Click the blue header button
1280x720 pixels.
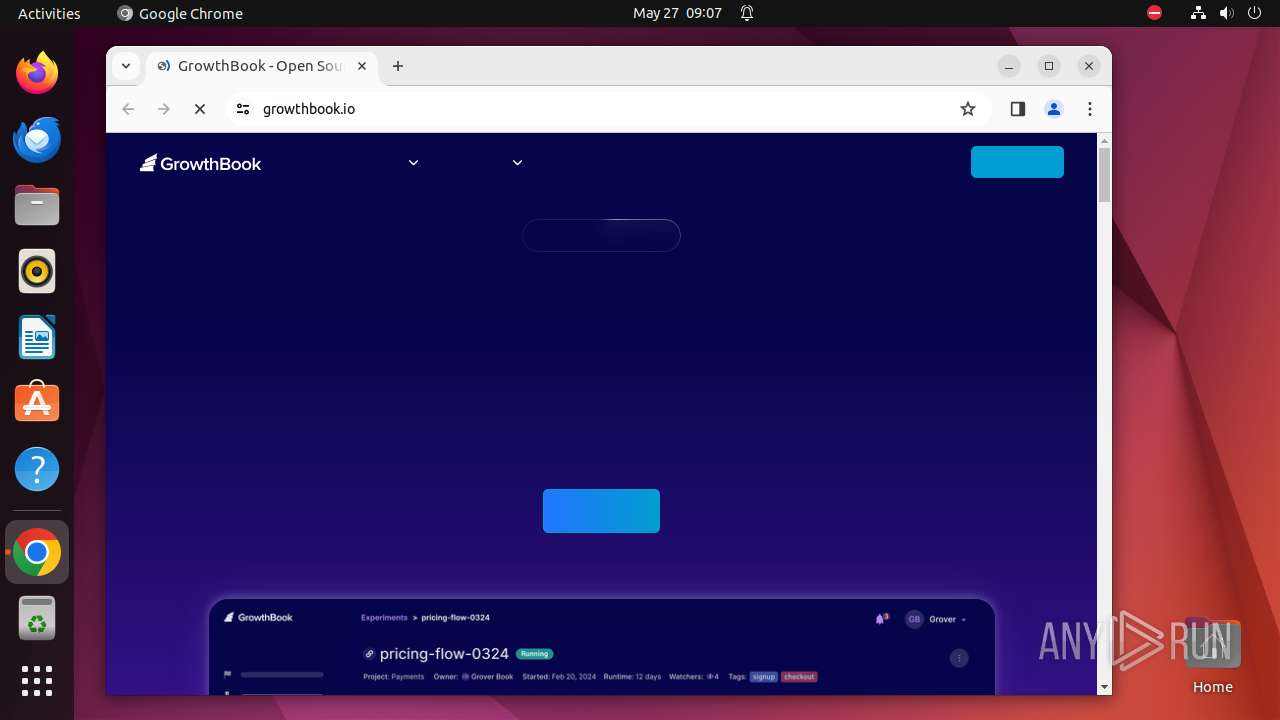click(x=1017, y=162)
